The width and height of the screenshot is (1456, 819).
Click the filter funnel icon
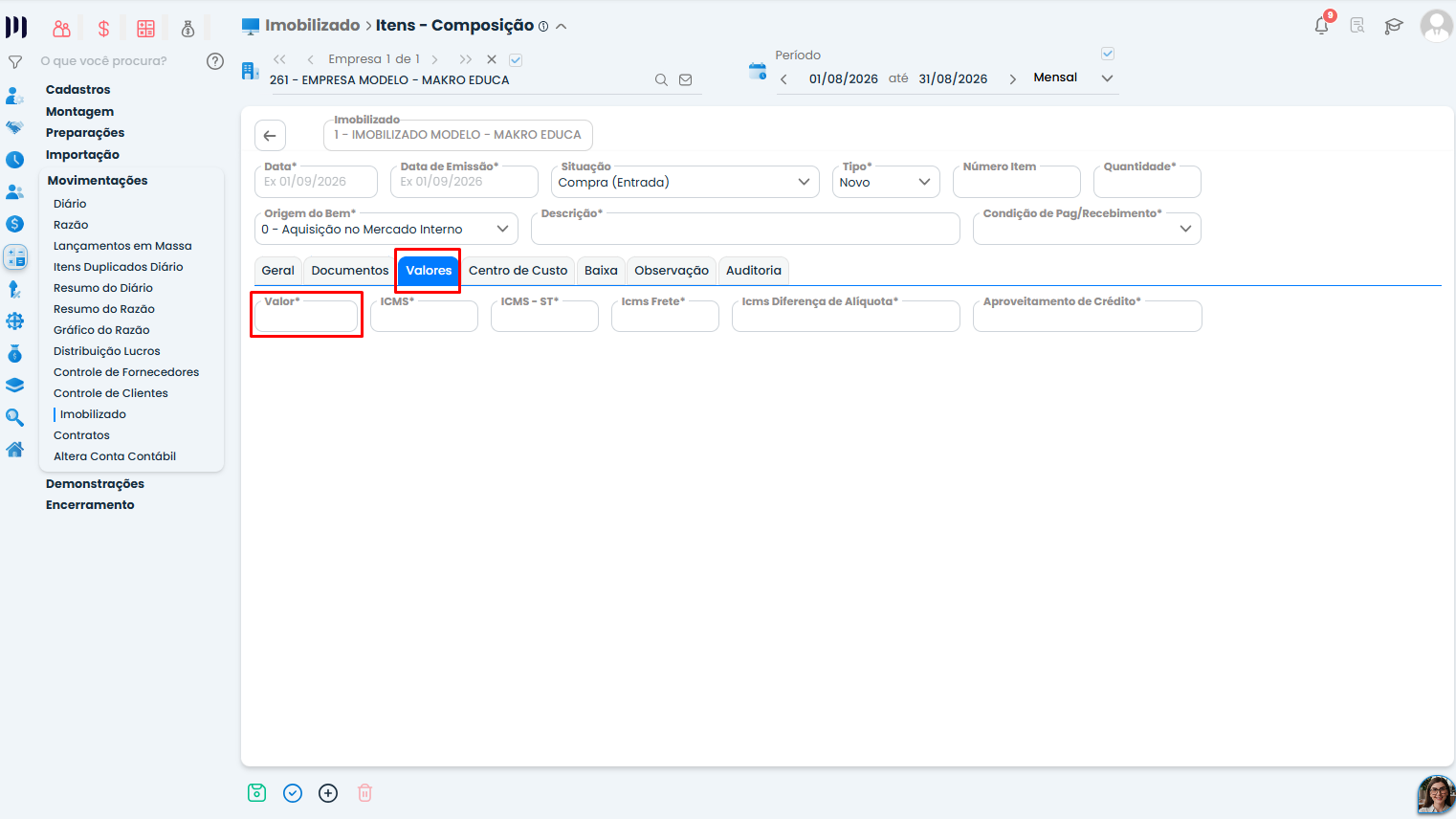pos(15,62)
